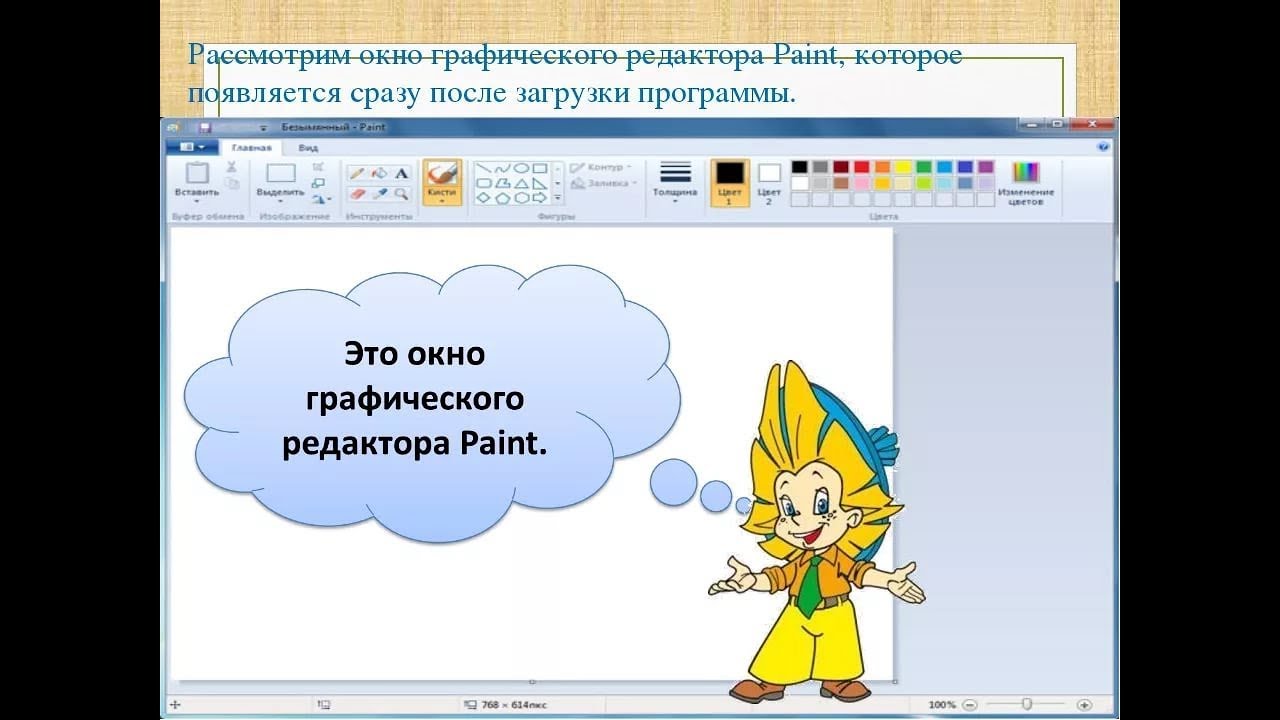The height and width of the screenshot is (720, 1280).
Task: Click the white drawing canvas area
Action: 531,455
